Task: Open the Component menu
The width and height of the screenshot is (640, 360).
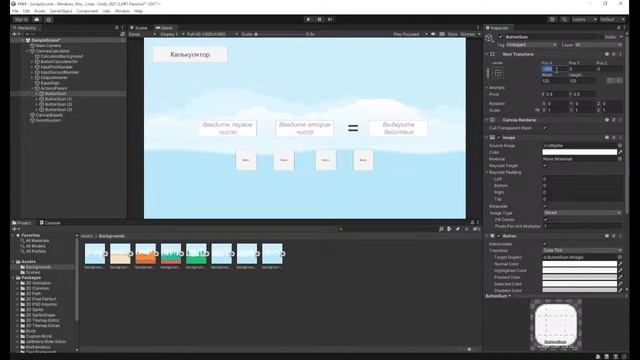Action: pyautogui.click(x=87, y=11)
